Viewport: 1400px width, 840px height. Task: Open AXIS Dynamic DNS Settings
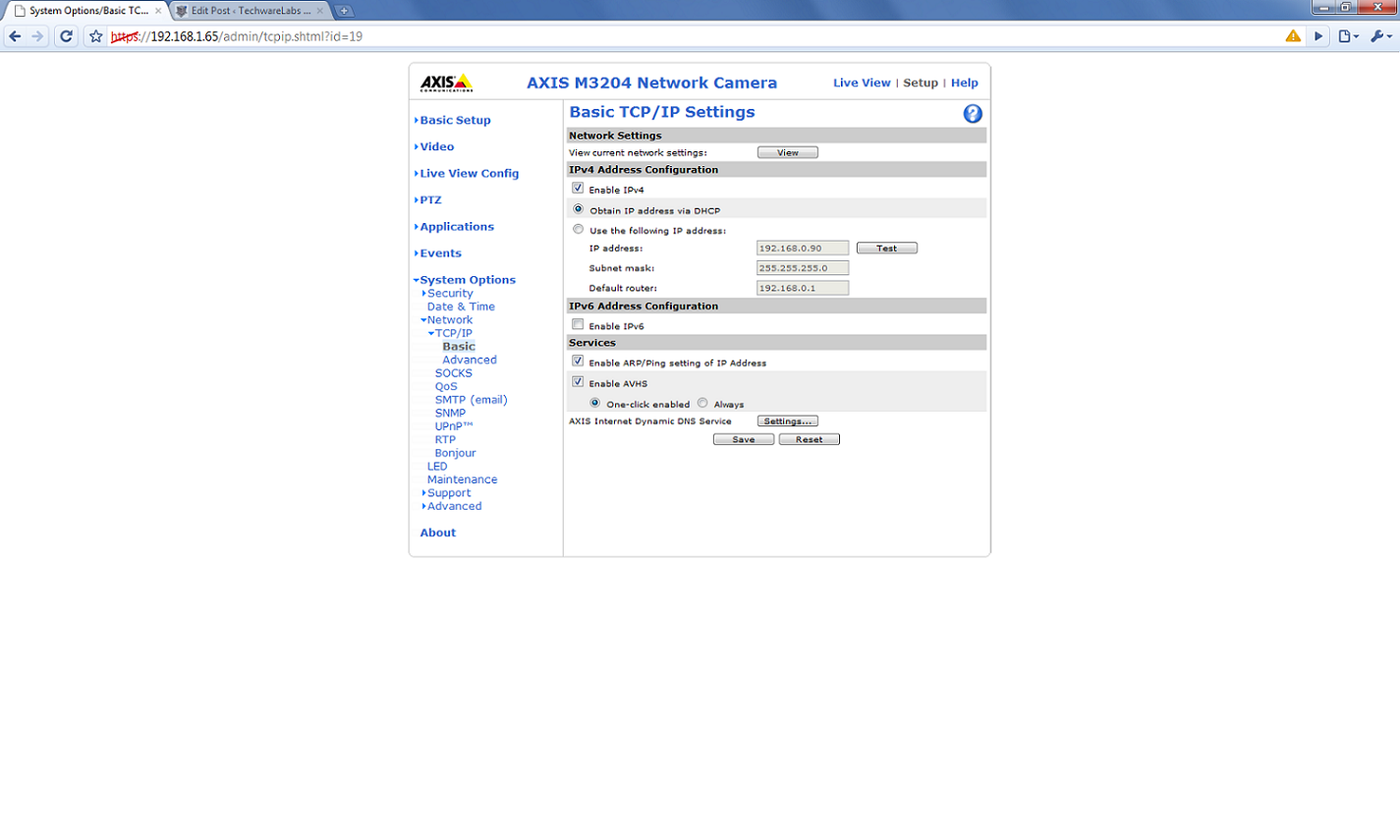pos(788,420)
